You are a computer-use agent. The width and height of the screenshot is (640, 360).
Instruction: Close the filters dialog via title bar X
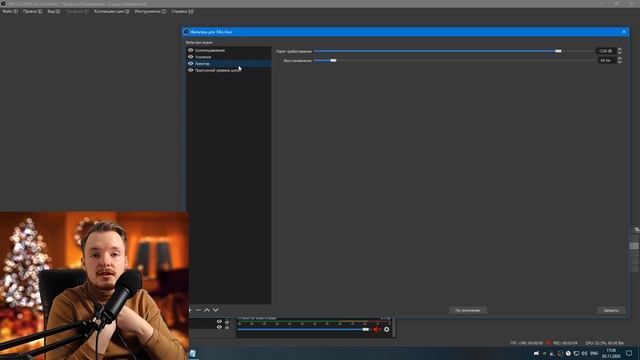[x=624, y=32]
